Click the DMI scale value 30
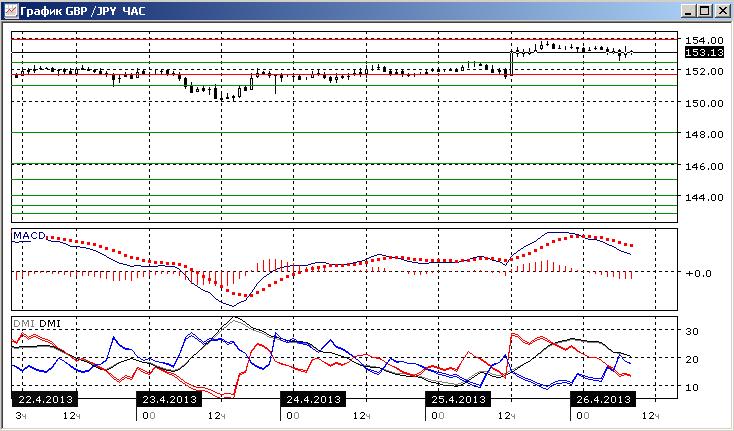Viewport: 734px width, 431px height. (x=692, y=331)
